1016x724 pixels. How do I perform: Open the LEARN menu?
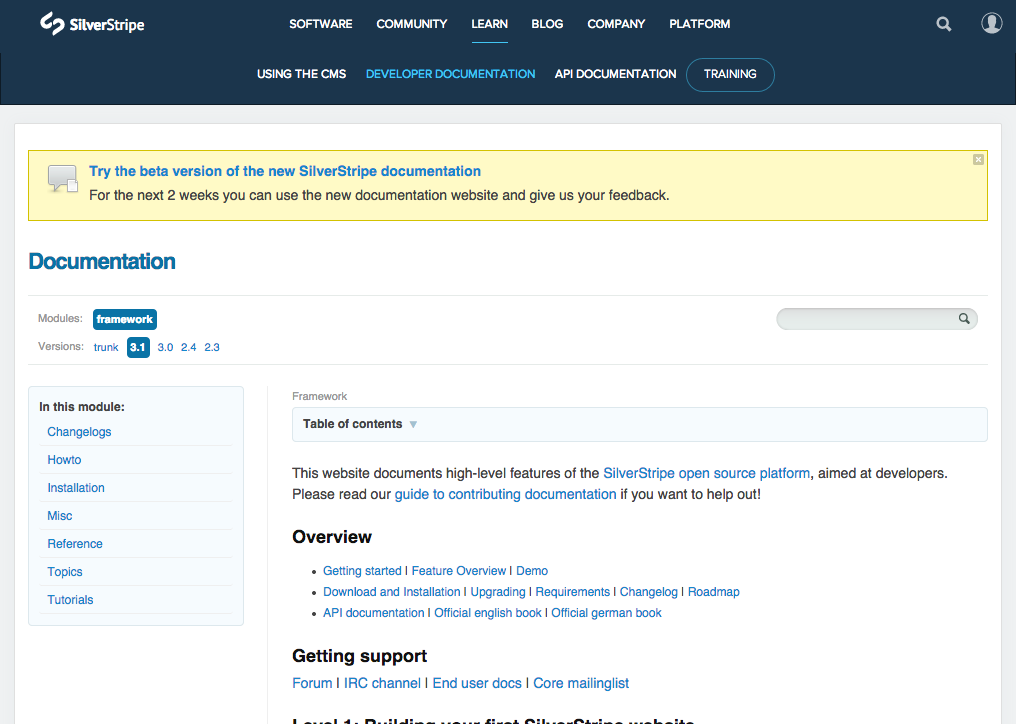pos(489,24)
